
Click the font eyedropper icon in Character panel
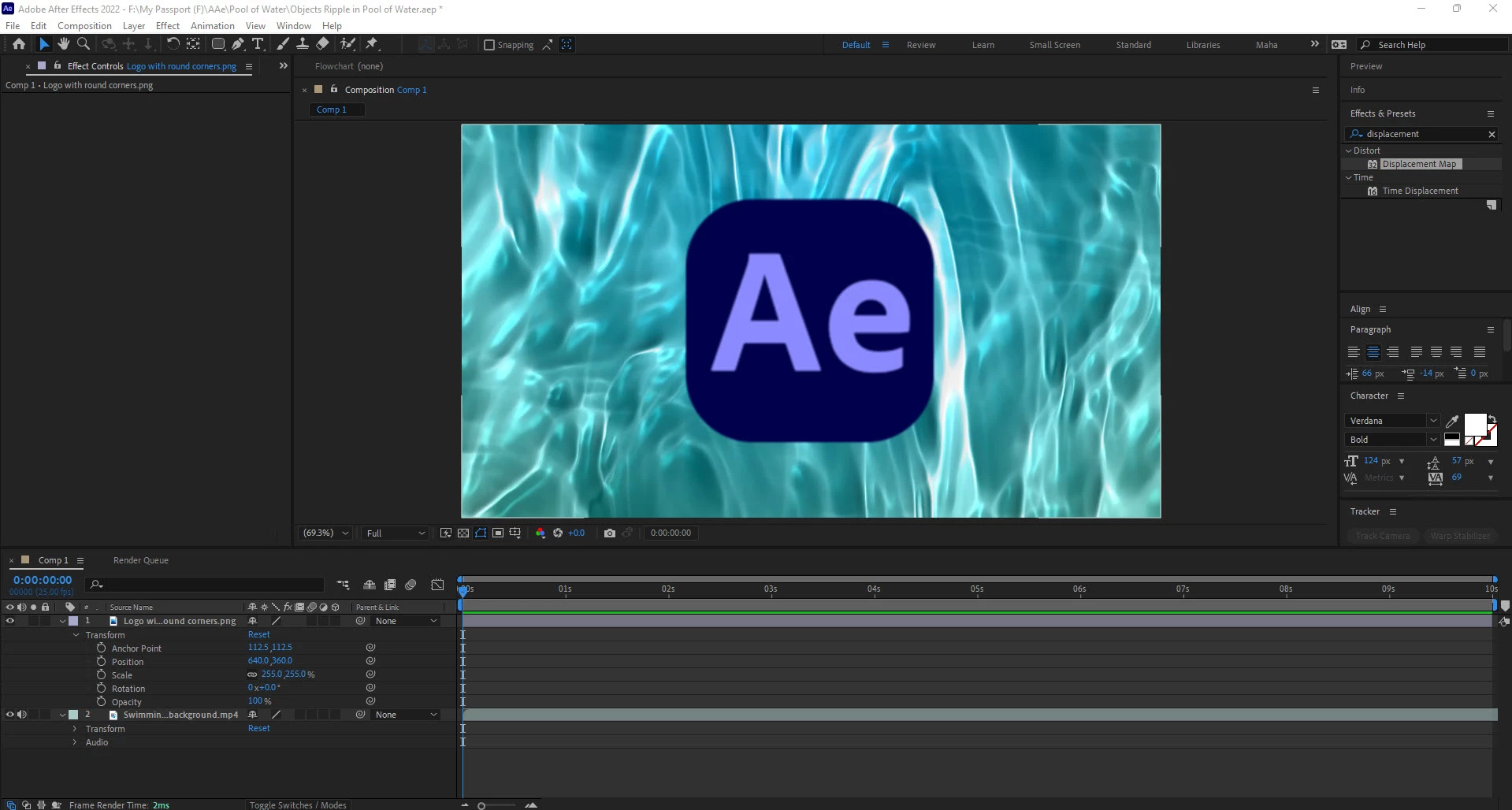1452,422
